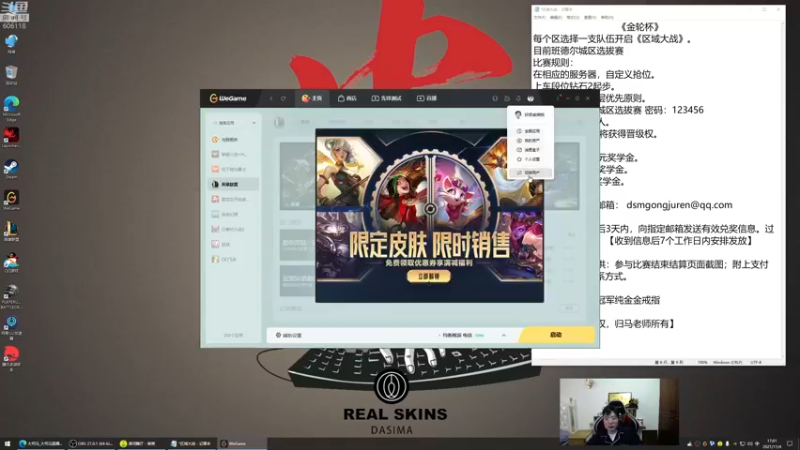Select 我的资产 in the account popup

click(529, 140)
